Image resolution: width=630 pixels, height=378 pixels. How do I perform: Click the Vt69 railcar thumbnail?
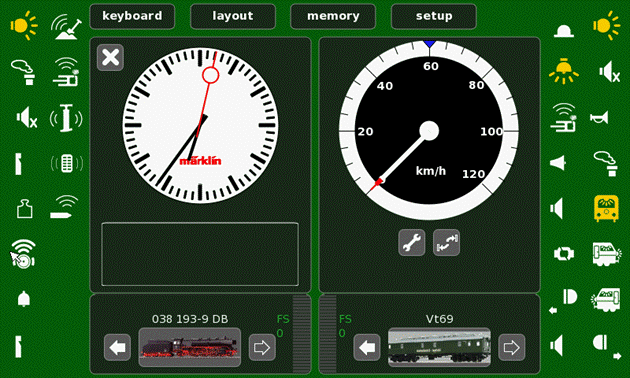(439, 347)
